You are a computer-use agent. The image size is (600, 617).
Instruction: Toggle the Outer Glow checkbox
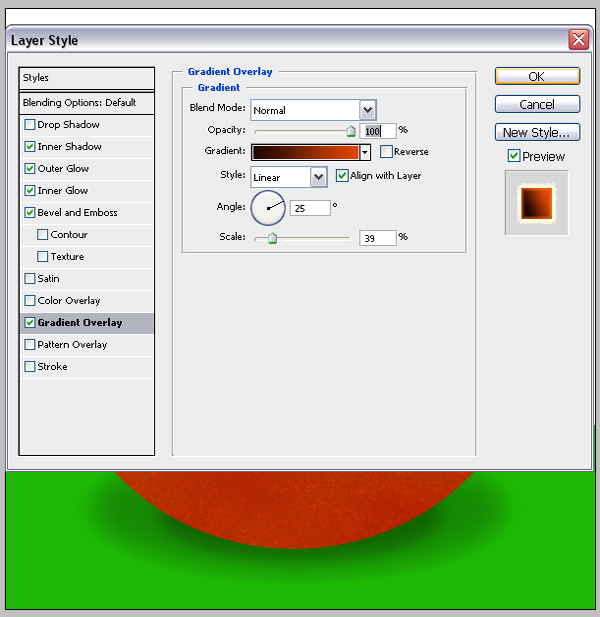click(30, 169)
